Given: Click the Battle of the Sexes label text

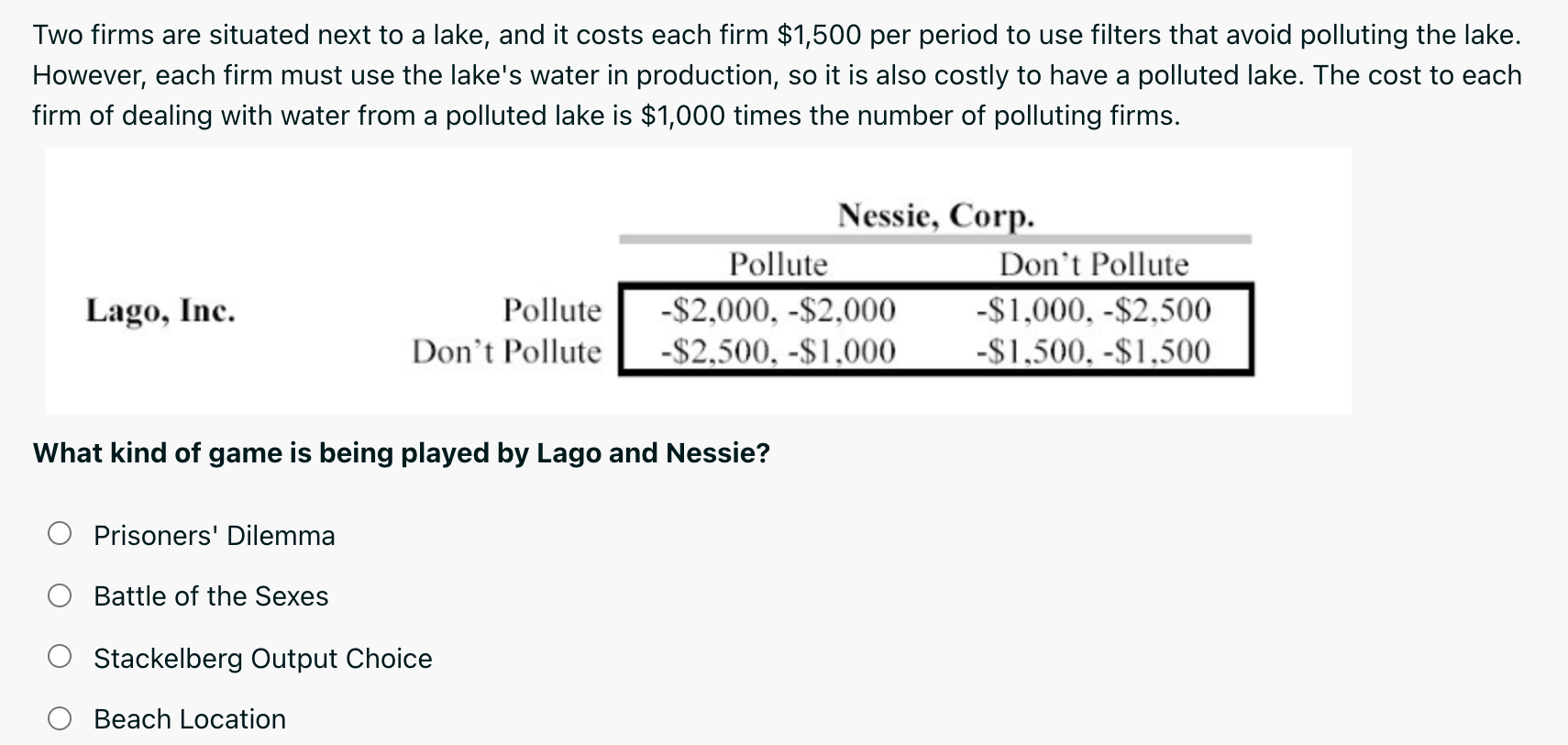Looking at the screenshot, I should pyautogui.click(x=211, y=596).
